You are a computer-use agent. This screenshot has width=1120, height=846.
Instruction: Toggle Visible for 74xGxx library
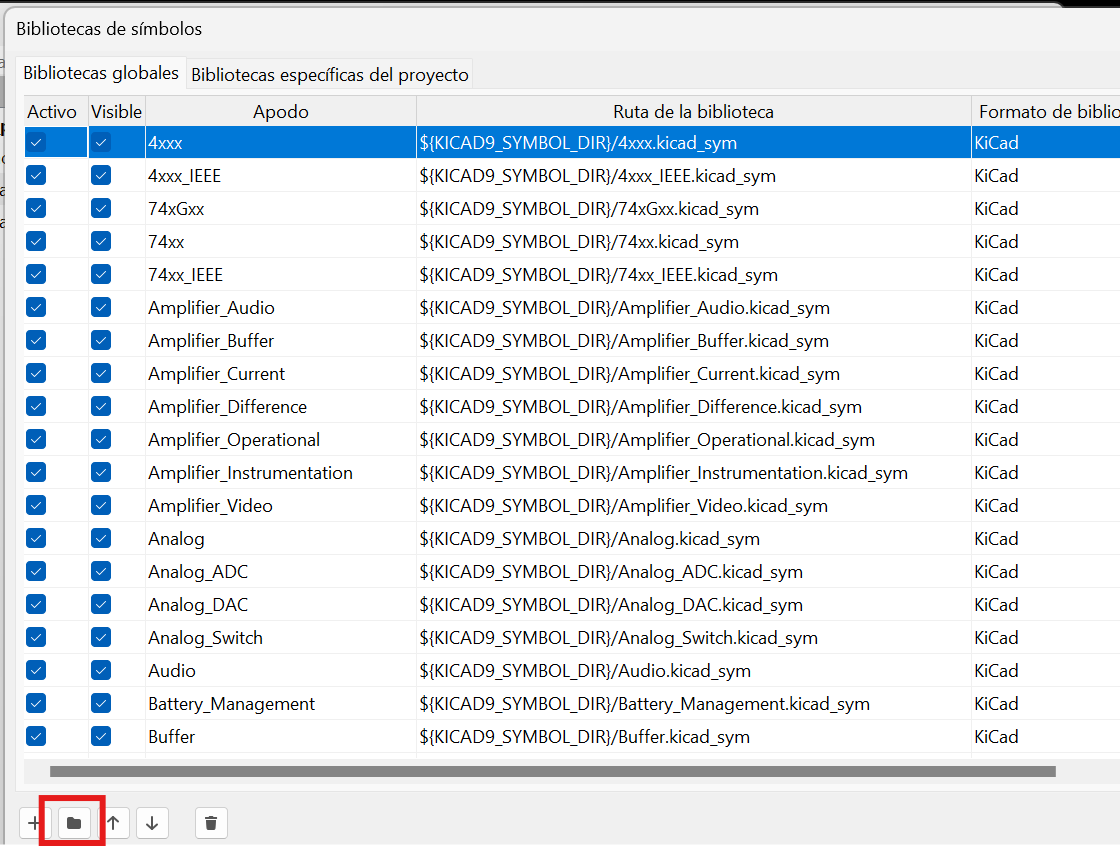tap(101, 208)
